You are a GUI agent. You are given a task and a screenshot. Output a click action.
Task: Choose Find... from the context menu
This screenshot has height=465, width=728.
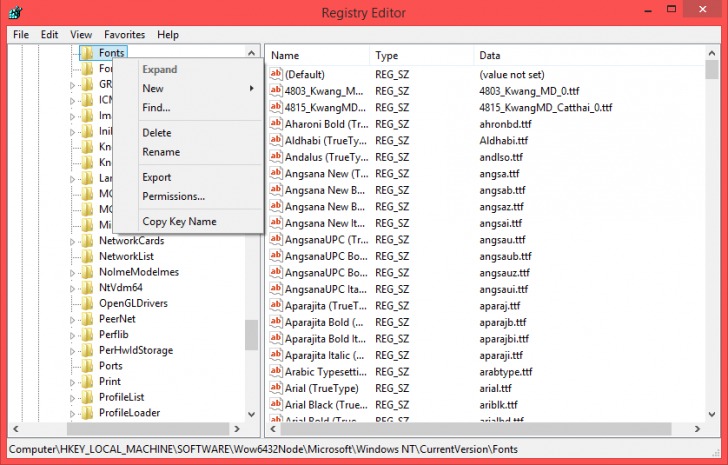188,108
